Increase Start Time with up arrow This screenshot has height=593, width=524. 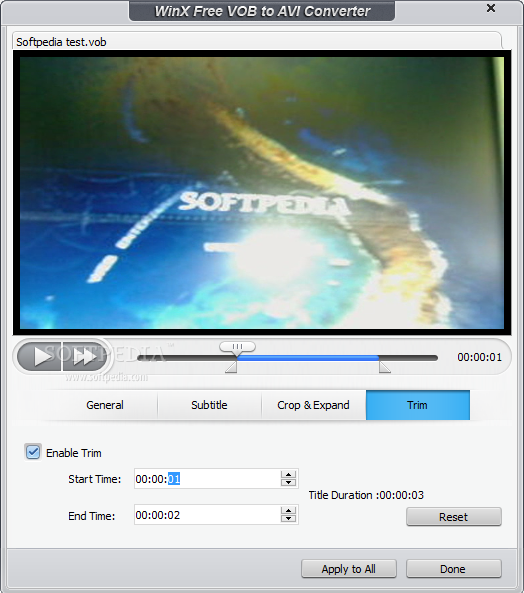(x=289, y=475)
